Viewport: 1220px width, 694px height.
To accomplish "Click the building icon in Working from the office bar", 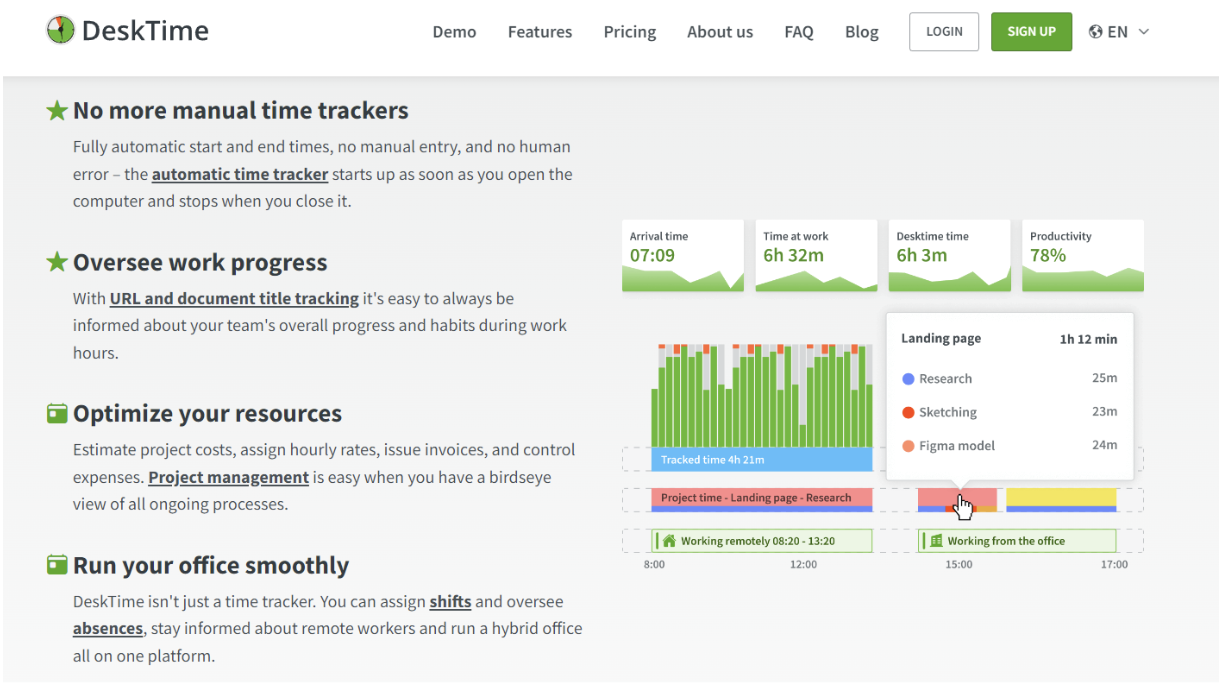I will [936, 541].
